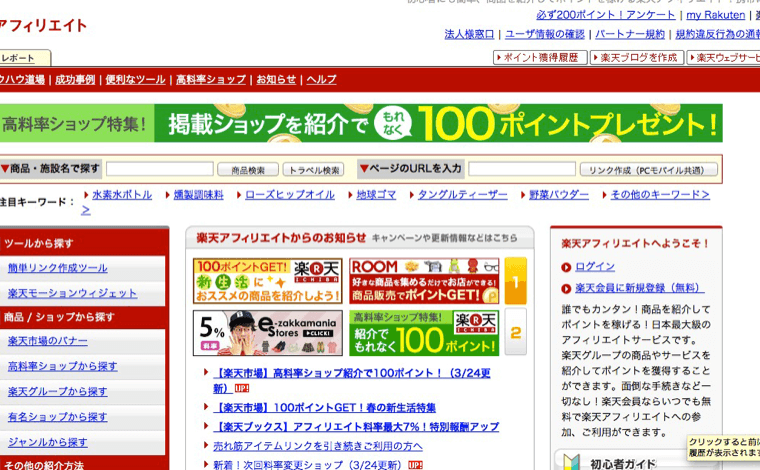
Task: Open 売れ筋アイテムリンク news link
Action: (x=317, y=446)
